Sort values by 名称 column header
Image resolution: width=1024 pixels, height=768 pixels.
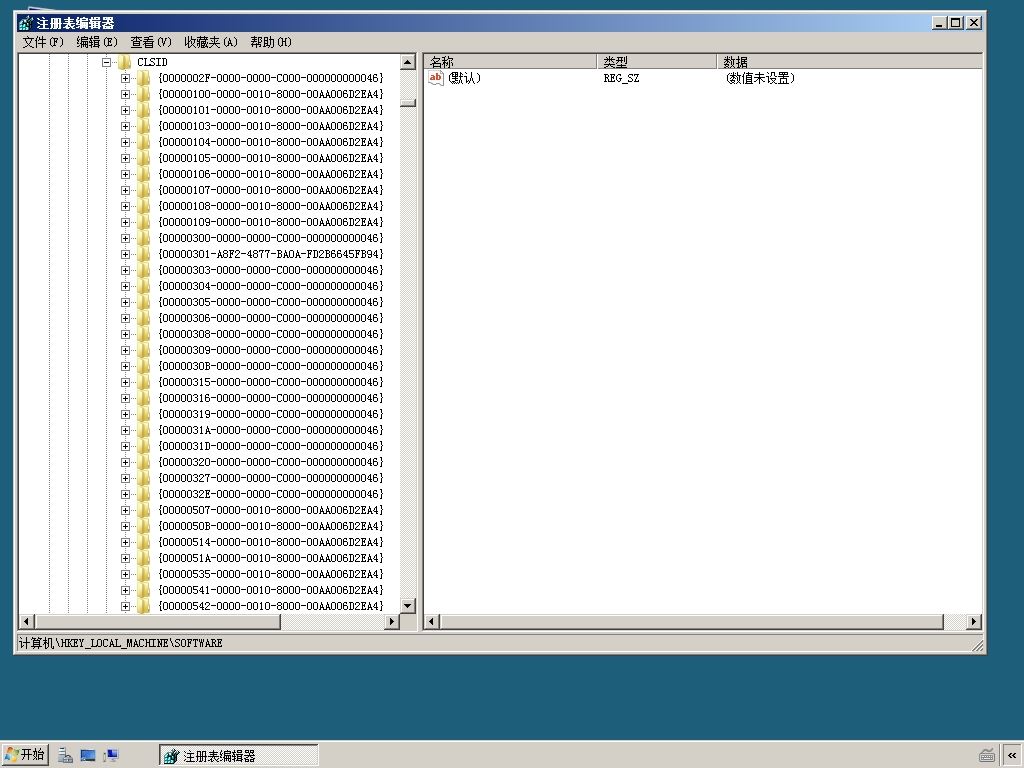(510, 62)
